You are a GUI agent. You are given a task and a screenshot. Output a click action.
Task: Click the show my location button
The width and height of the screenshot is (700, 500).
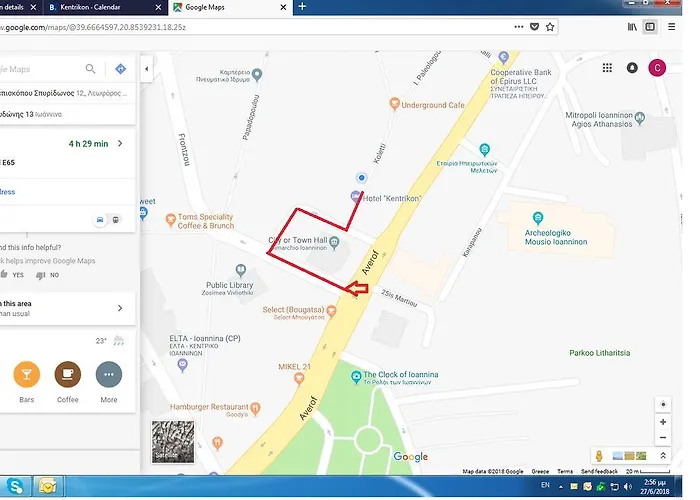[663, 404]
